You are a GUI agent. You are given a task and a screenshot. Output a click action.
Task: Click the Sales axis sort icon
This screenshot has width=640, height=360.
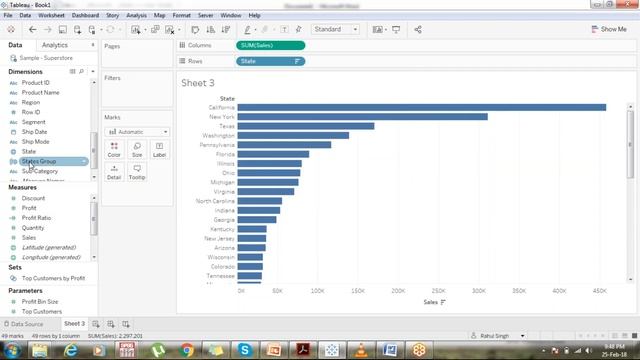pyautogui.click(x=443, y=302)
